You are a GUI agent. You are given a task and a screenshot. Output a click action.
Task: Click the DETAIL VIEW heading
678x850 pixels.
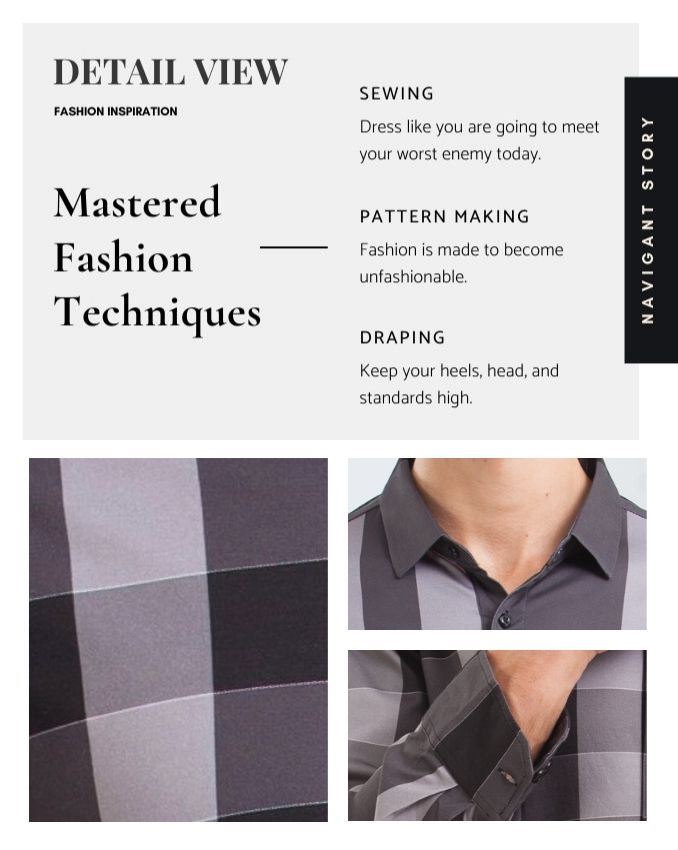click(x=170, y=72)
